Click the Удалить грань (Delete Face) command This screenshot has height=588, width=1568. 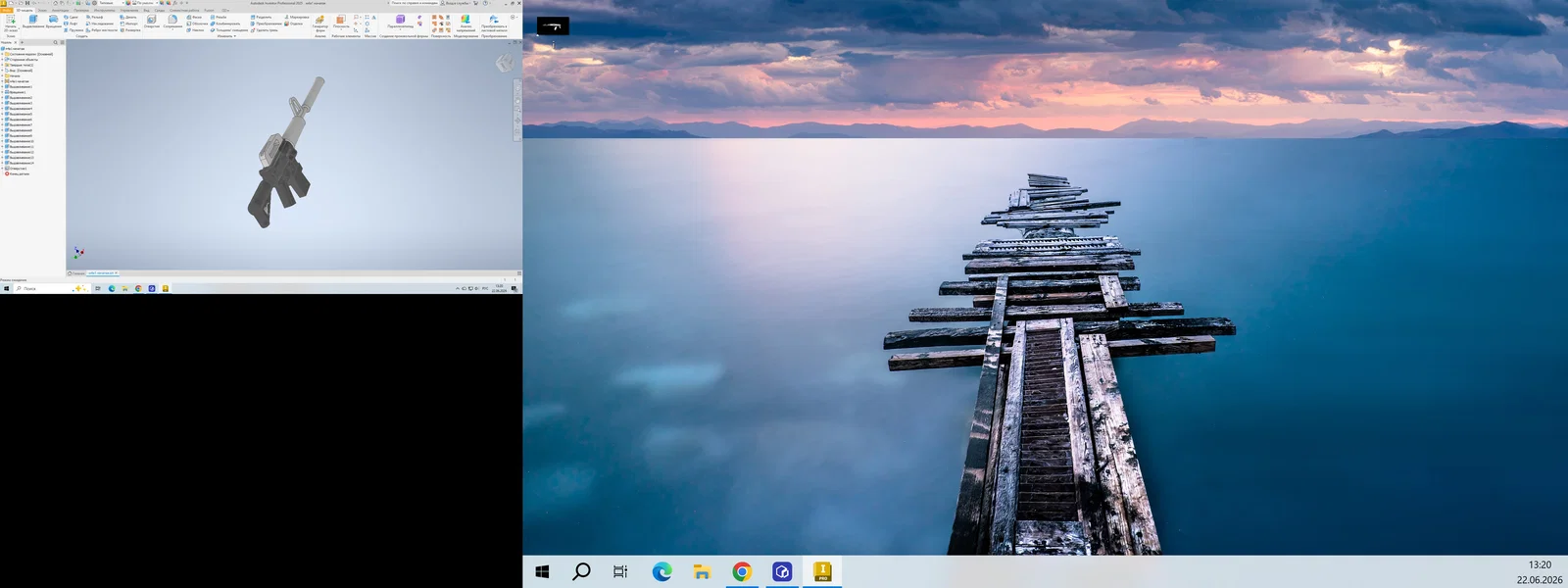tap(265, 30)
